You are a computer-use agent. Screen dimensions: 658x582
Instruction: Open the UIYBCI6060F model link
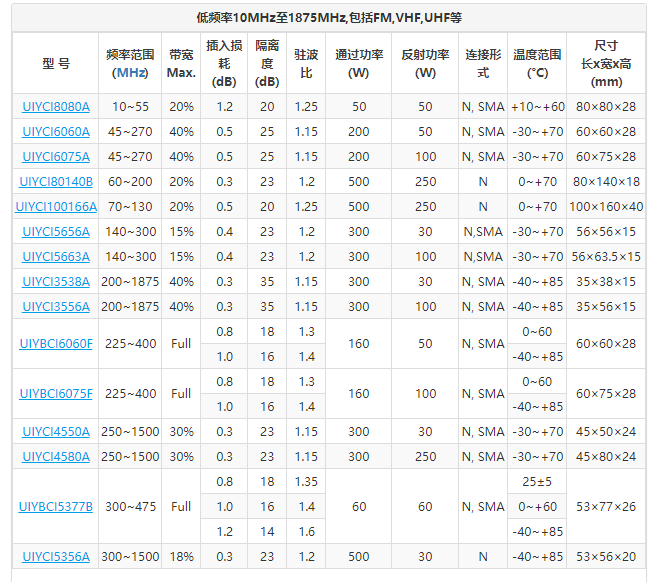click(x=56, y=344)
